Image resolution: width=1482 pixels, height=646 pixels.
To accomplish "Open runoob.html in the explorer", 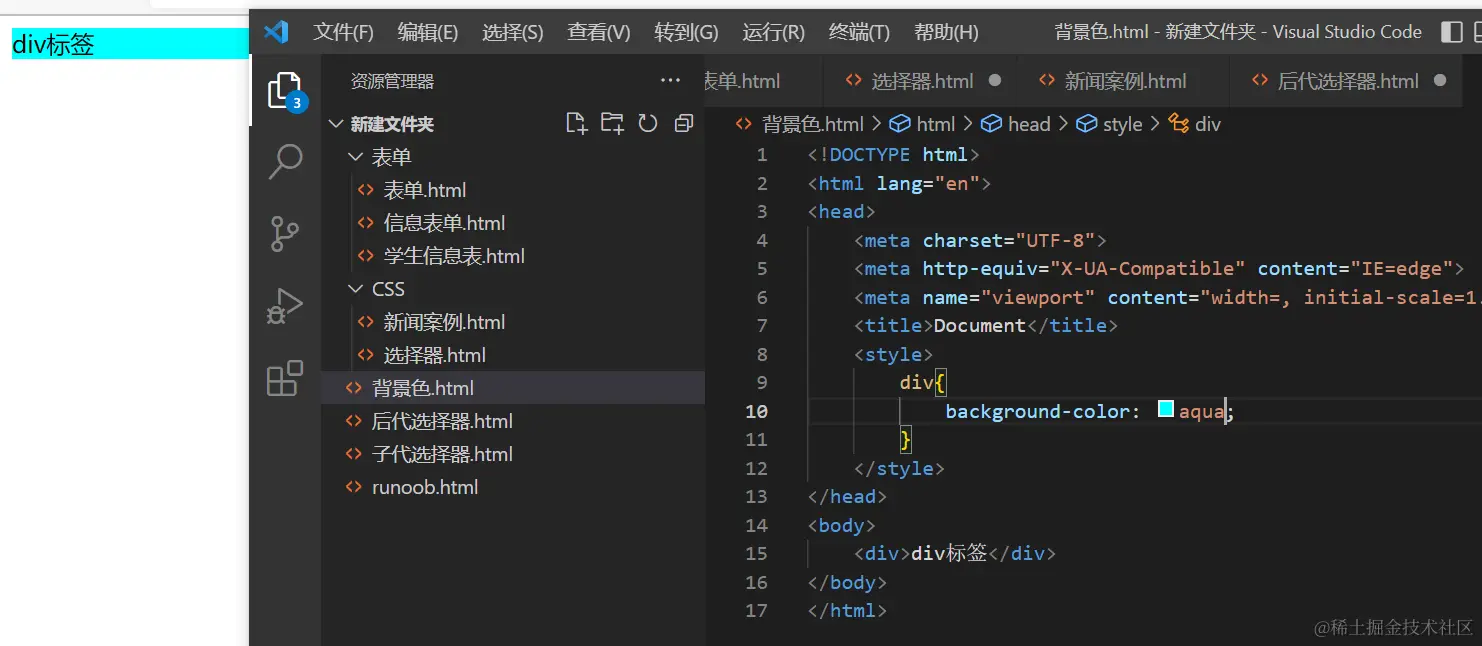I will [x=424, y=487].
